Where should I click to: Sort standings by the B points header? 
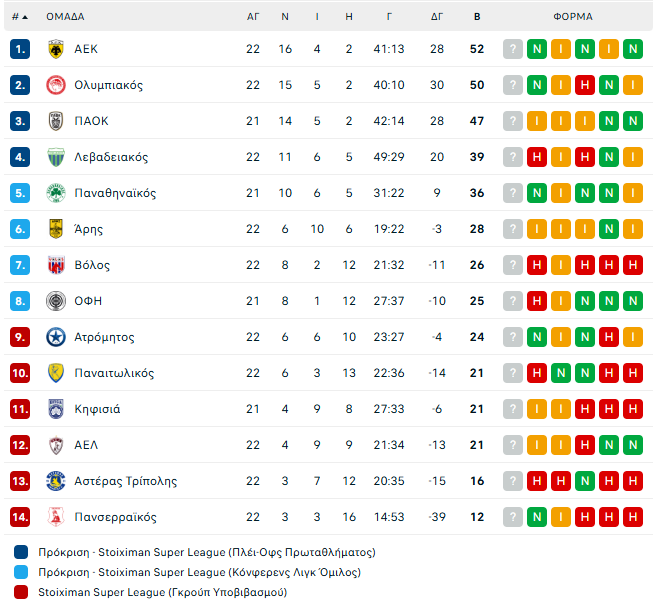[x=477, y=17]
